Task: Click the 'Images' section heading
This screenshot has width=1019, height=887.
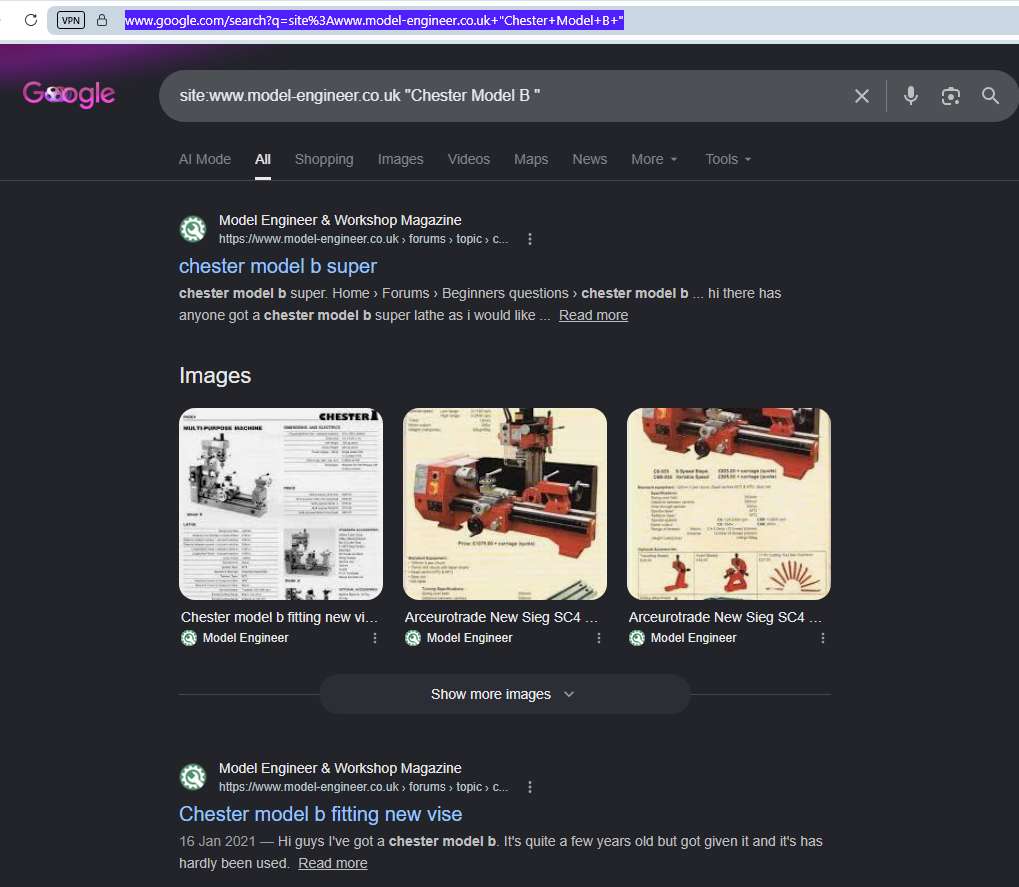Action: pos(215,376)
